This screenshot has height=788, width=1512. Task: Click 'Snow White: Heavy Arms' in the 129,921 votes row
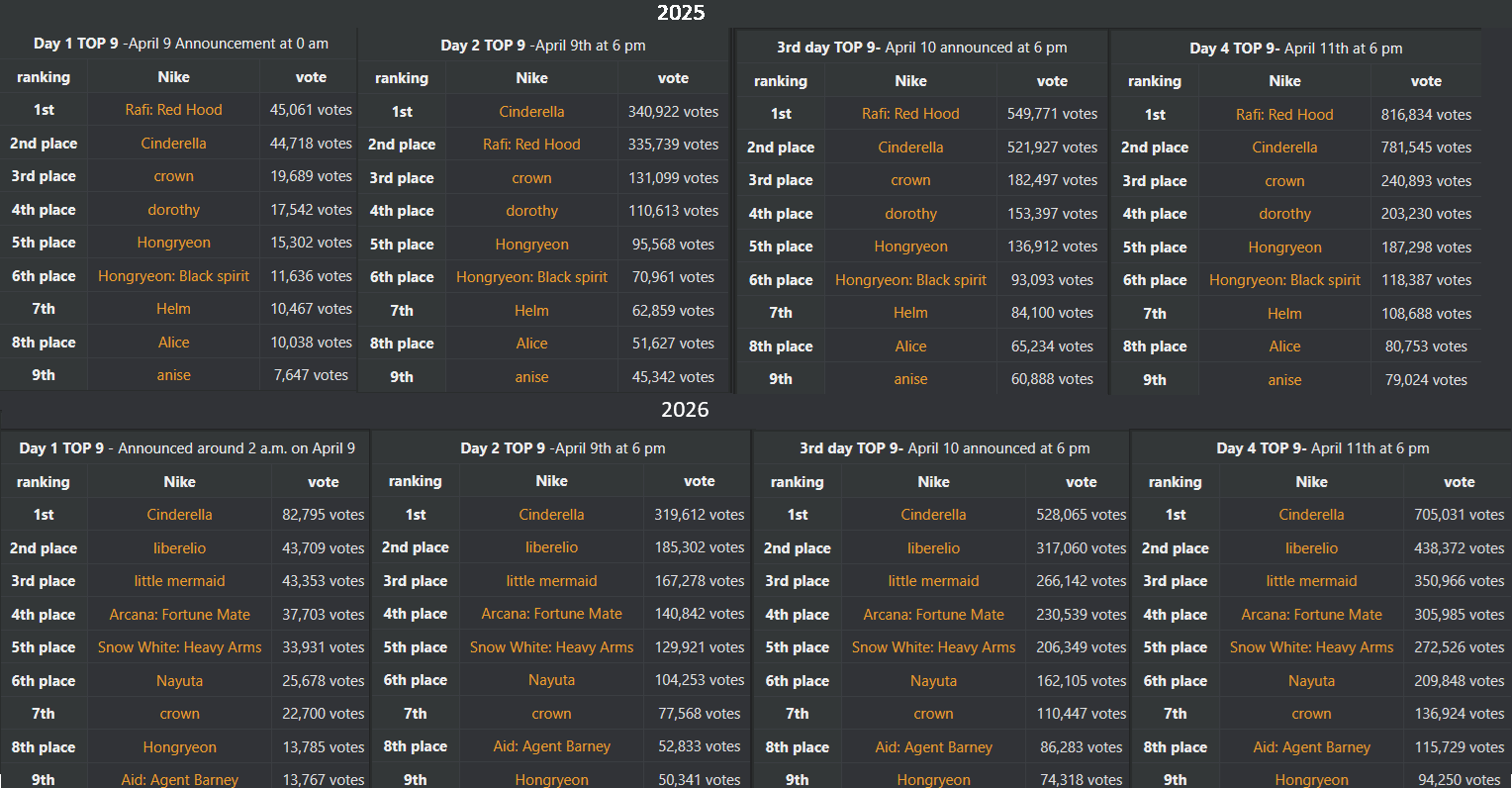(551, 647)
